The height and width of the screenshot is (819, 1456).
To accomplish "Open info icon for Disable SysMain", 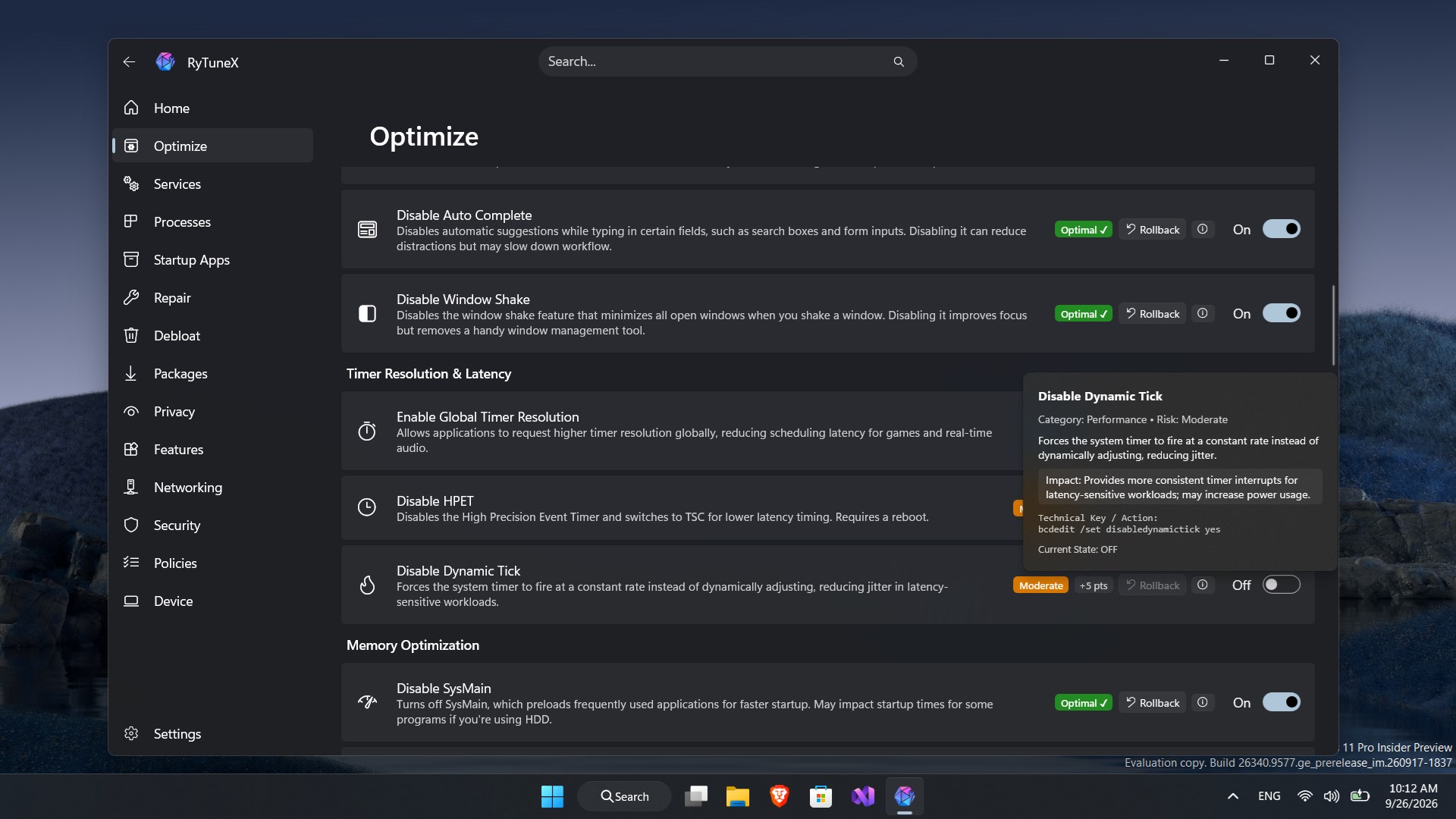I will pyautogui.click(x=1202, y=702).
